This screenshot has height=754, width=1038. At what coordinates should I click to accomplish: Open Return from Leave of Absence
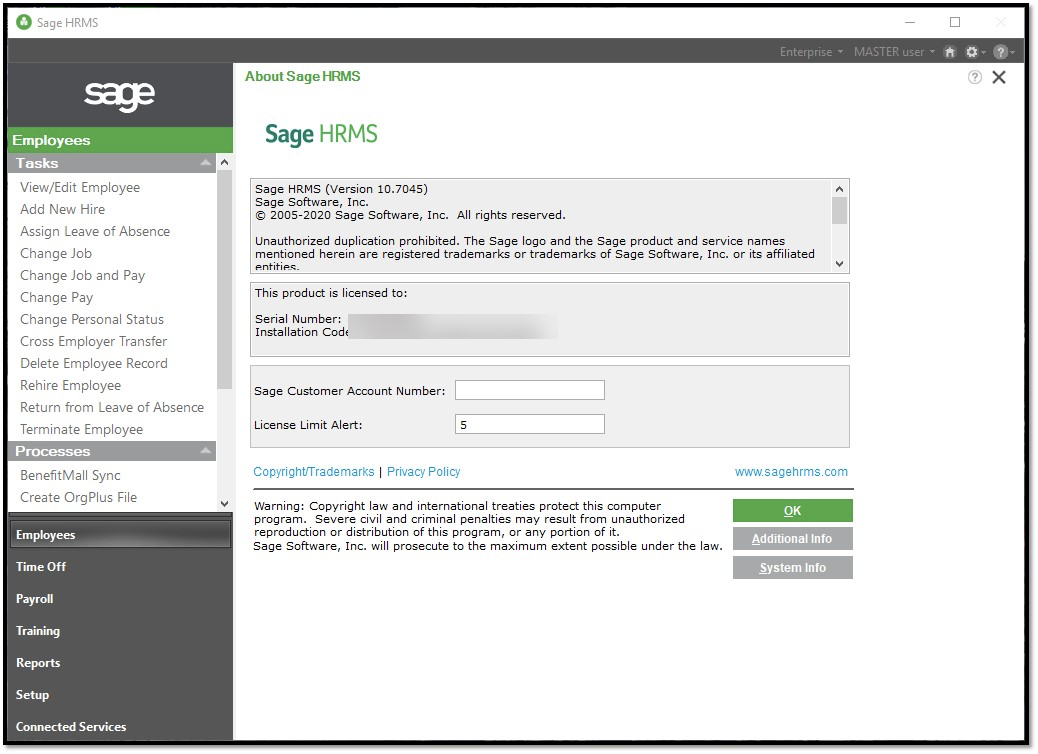(x=112, y=407)
